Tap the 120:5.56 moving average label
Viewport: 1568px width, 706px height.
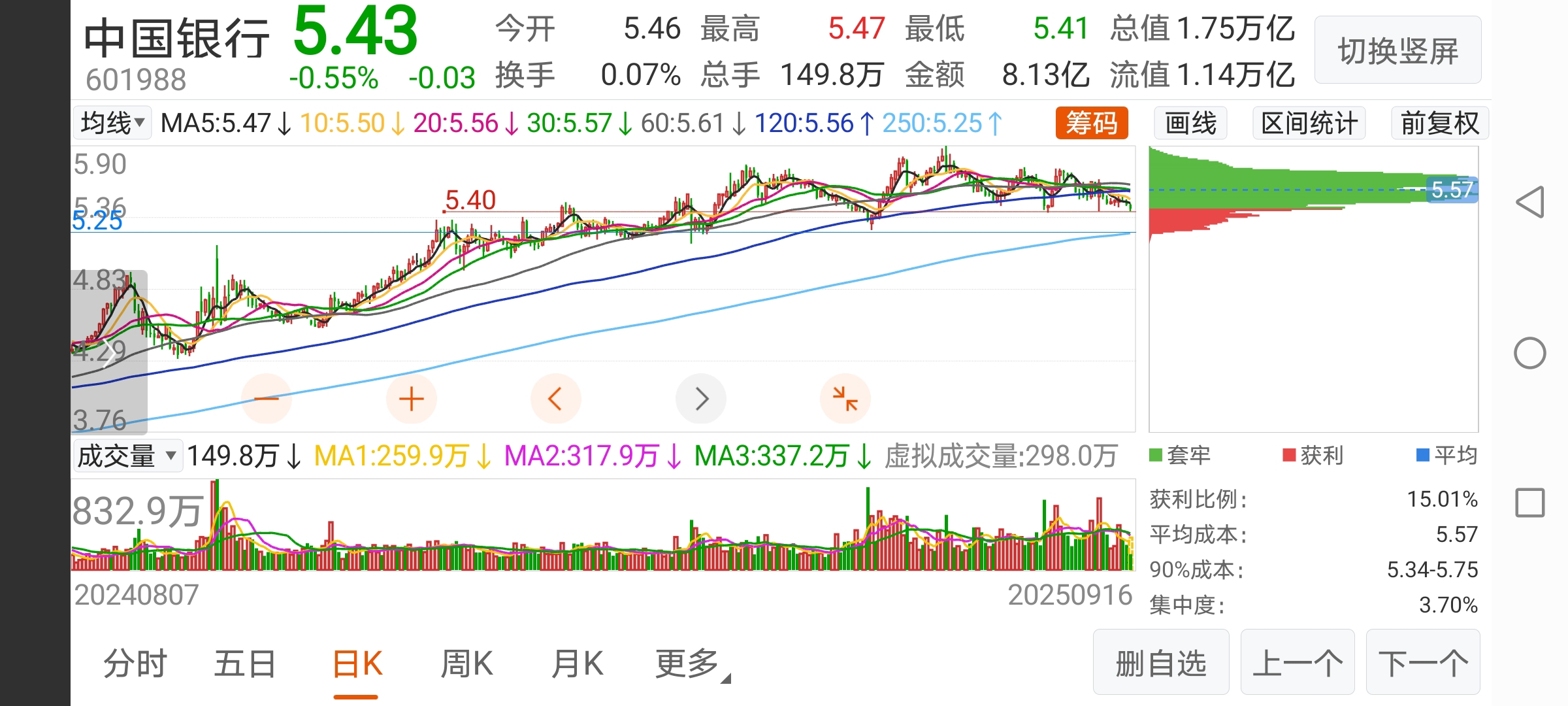click(x=815, y=123)
